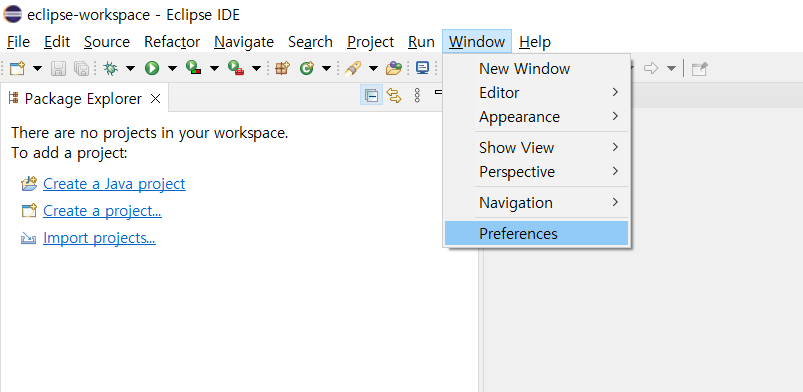Image resolution: width=803 pixels, height=392 pixels.
Task: Open the Project menu
Action: 371,42
